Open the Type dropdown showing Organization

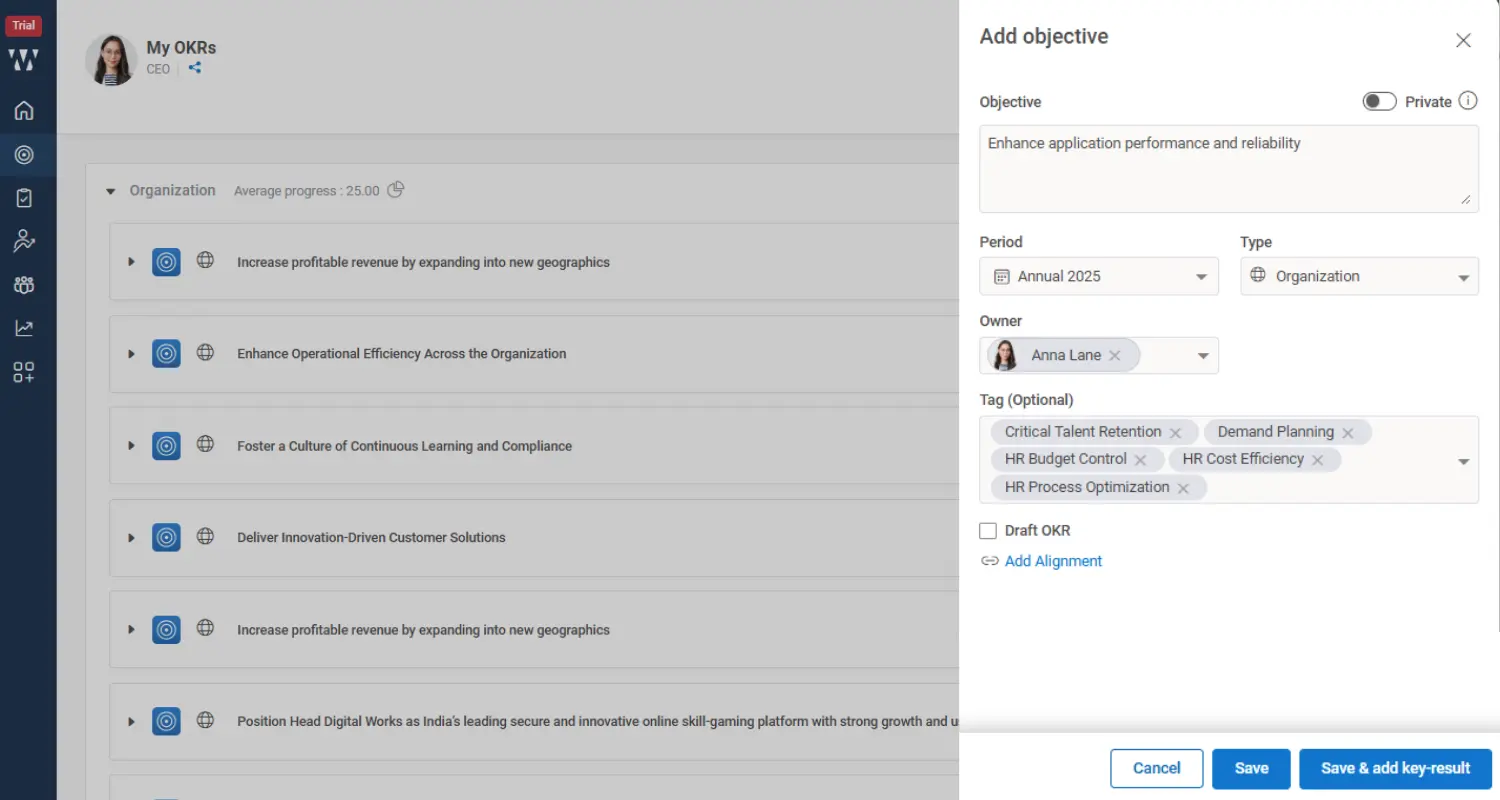pyautogui.click(x=1358, y=277)
